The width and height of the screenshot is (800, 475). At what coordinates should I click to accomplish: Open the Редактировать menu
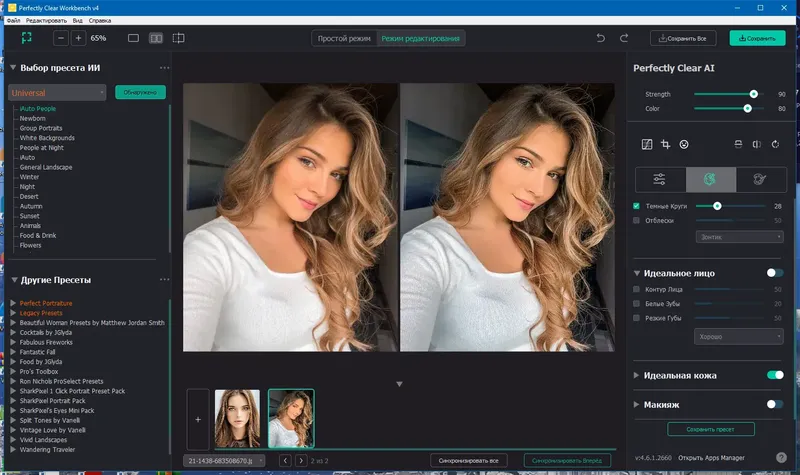[x=46, y=20]
